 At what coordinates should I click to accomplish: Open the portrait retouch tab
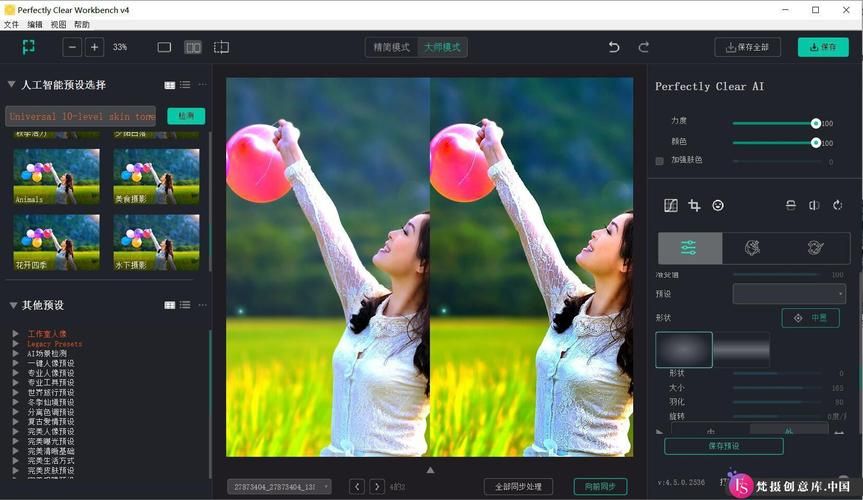752,248
